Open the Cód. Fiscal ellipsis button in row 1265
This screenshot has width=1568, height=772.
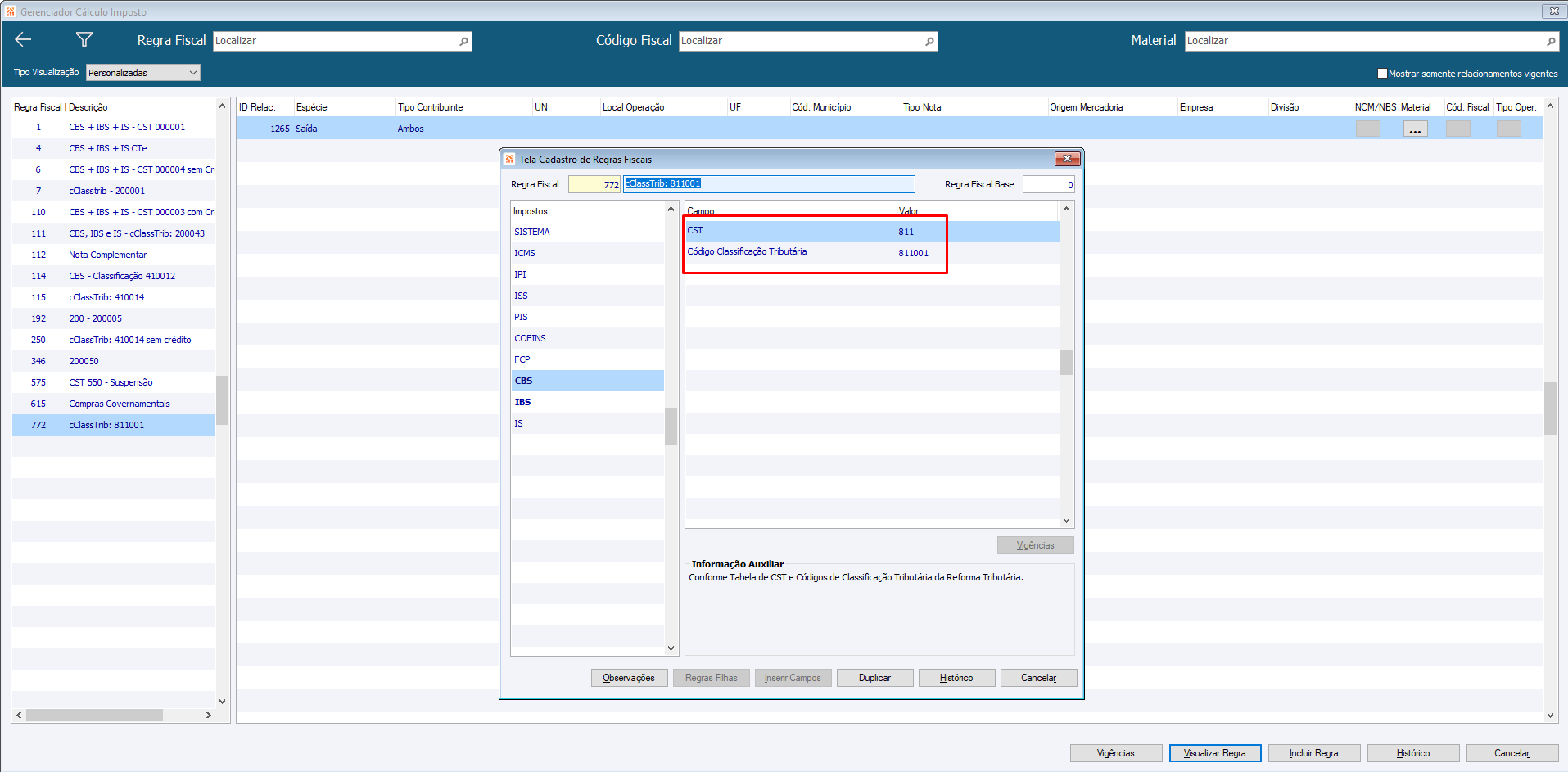pos(1457,129)
